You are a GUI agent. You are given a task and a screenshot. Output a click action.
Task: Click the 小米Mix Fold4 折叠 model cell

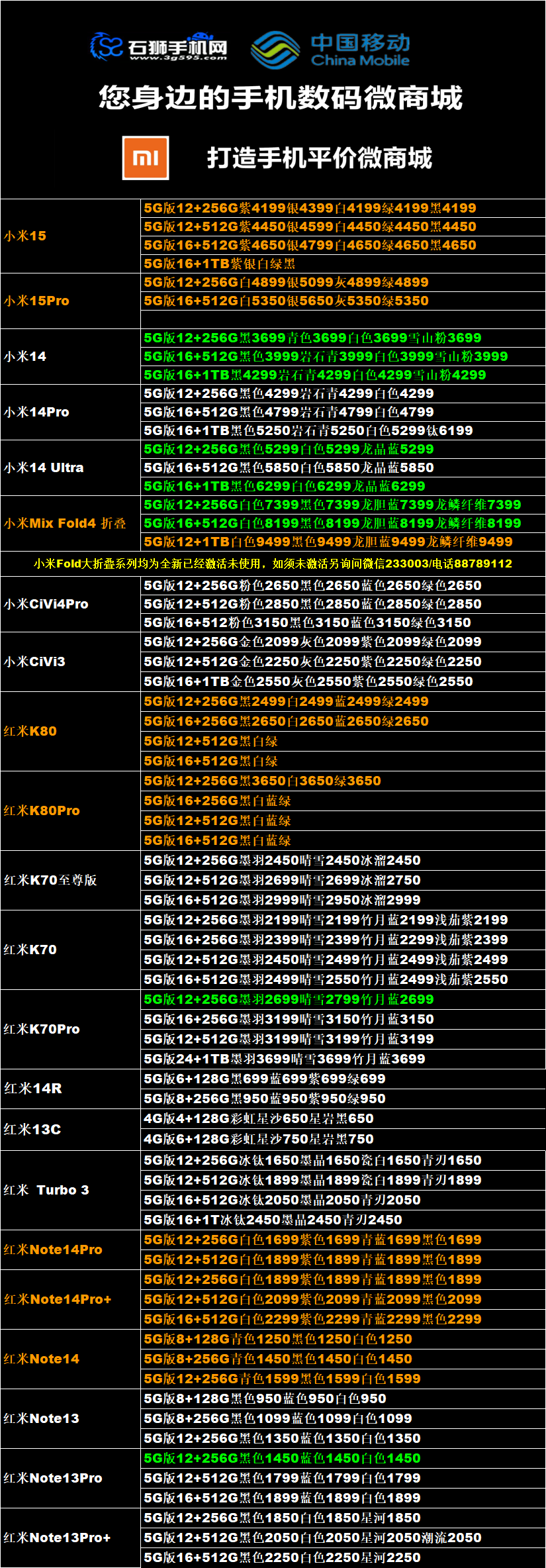tap(71, 523)
